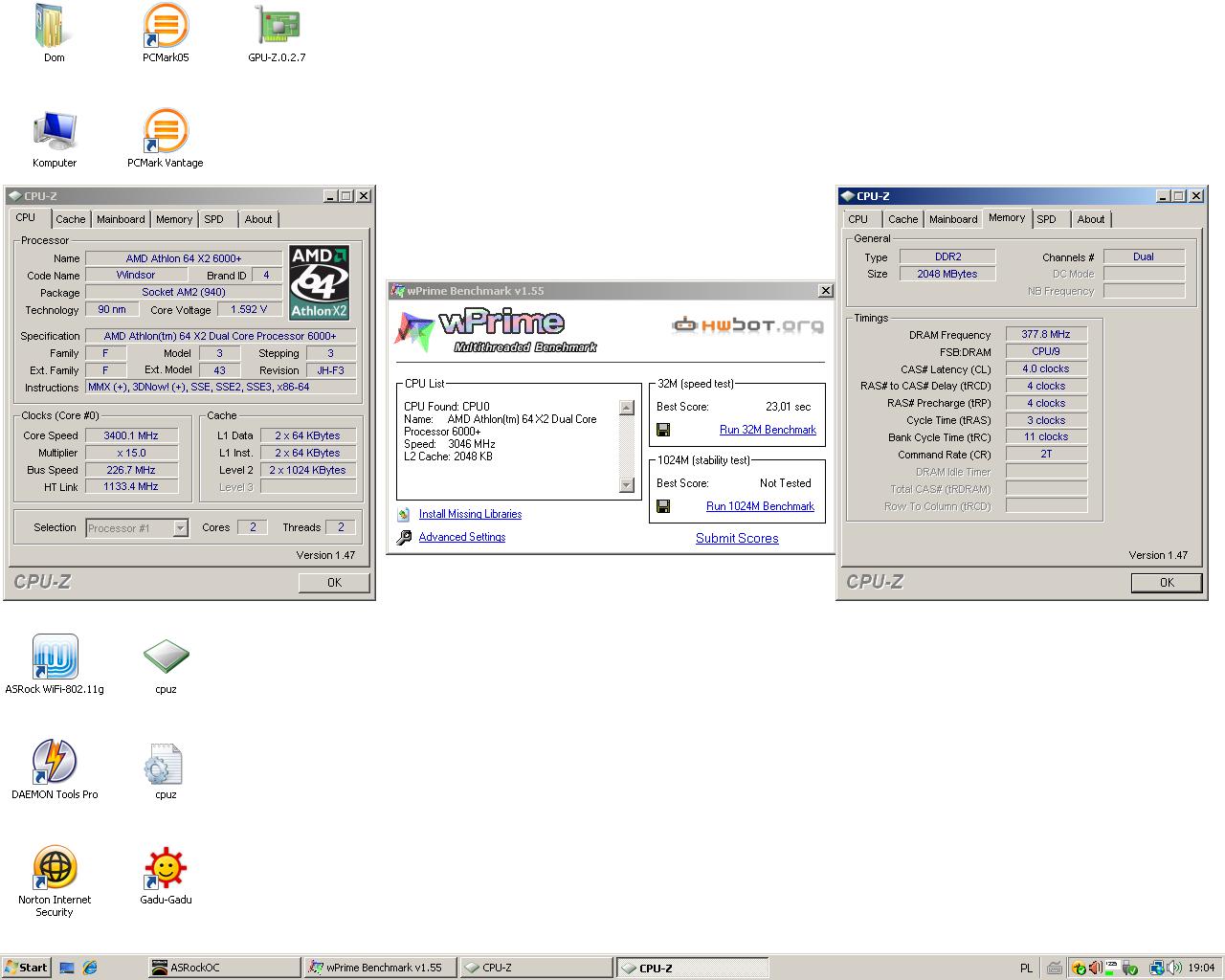1225x980 pixels.
Task: Switch to ASRockOC in the taskbar
Action: 224,968
